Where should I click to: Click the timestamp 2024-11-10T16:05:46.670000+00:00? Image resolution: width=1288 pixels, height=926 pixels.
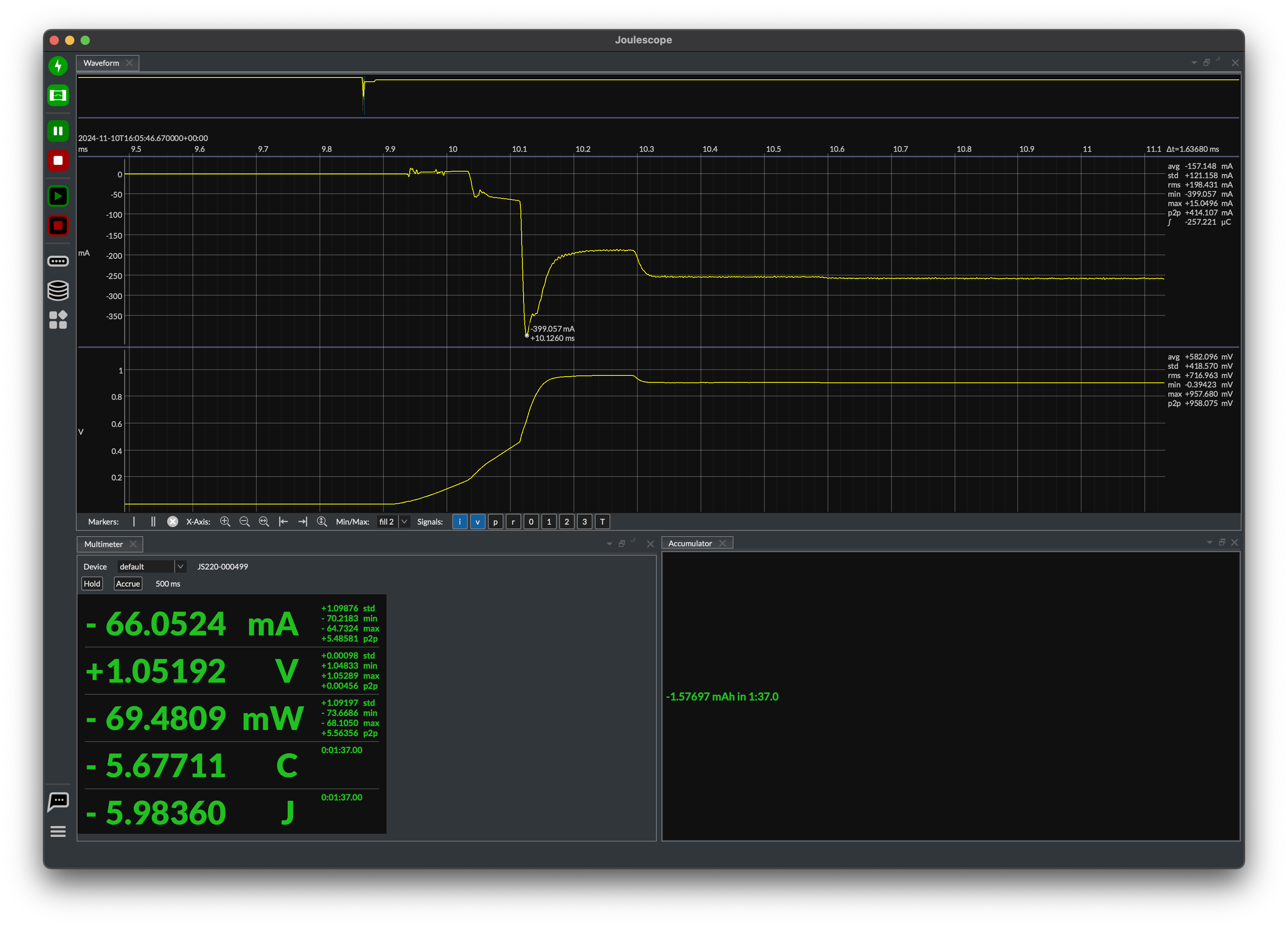click(x=143, y=138)
